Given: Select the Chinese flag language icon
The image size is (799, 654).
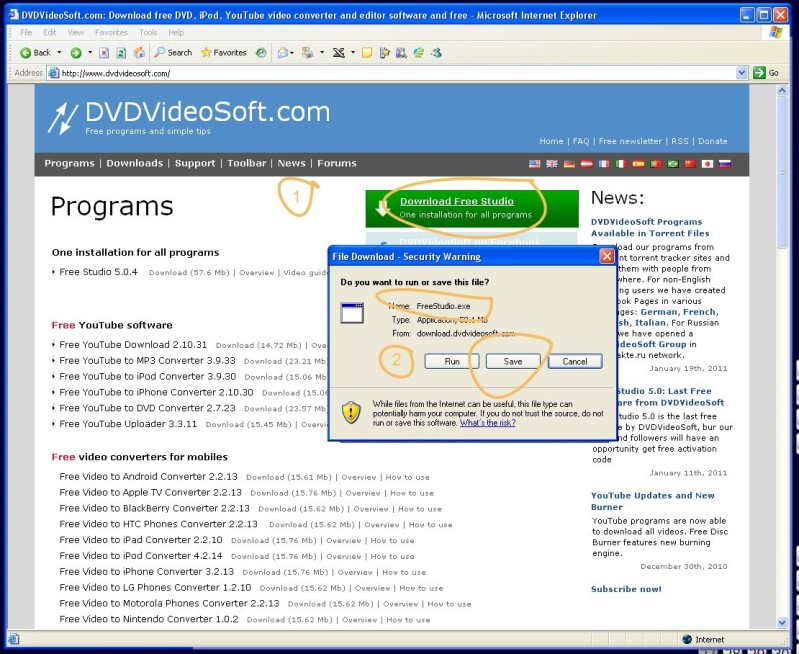Looking at the screenshot, I should tap(690, 164).
